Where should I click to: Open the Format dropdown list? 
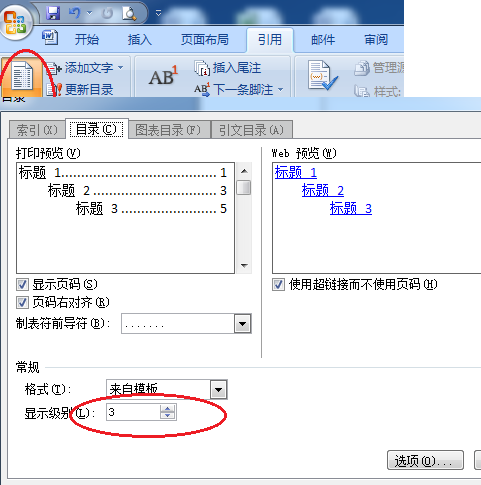pyautogui.click(x=219, y=389)
